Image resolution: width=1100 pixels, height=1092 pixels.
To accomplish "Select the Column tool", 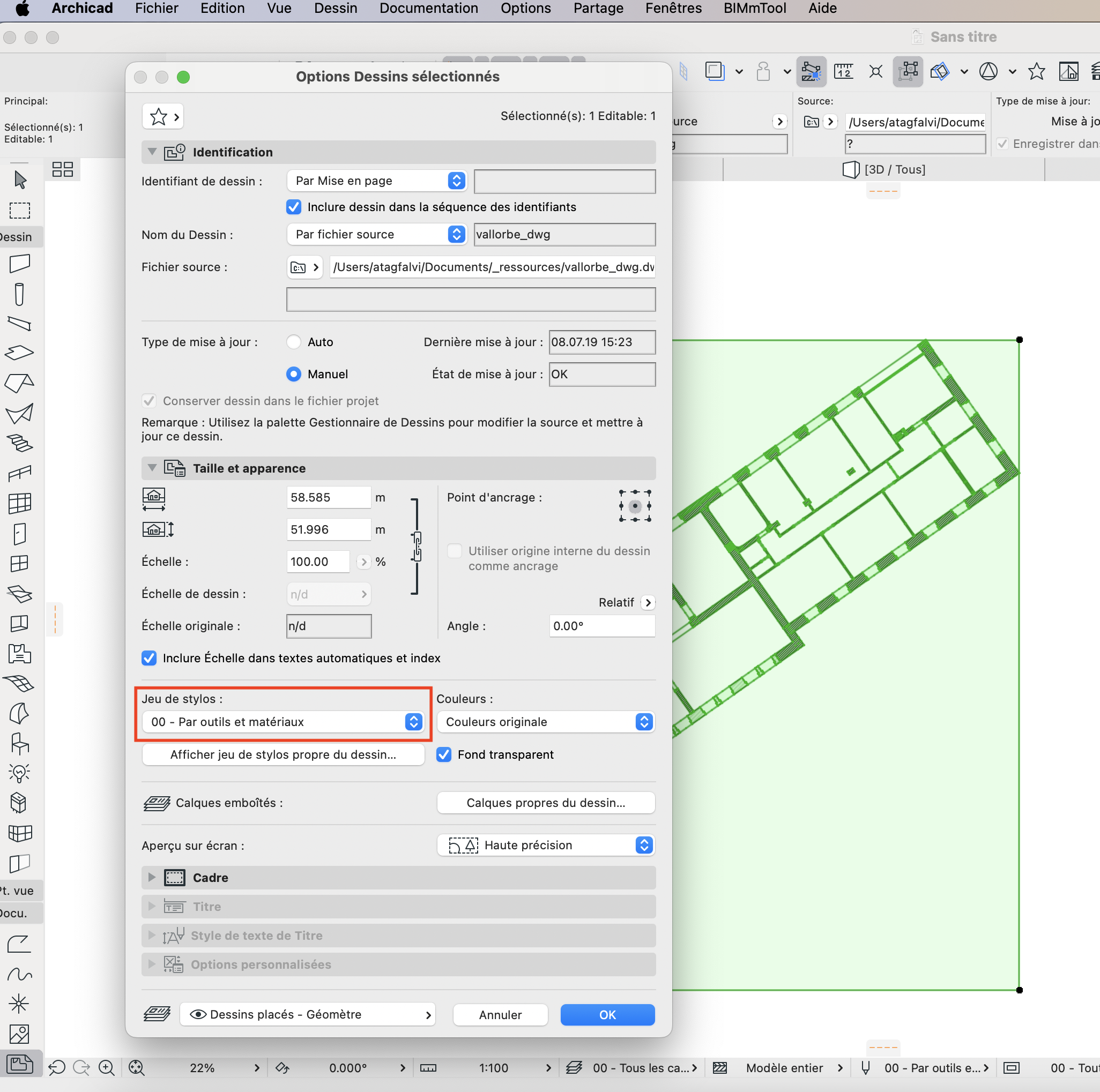I will [x=20, y=294].
